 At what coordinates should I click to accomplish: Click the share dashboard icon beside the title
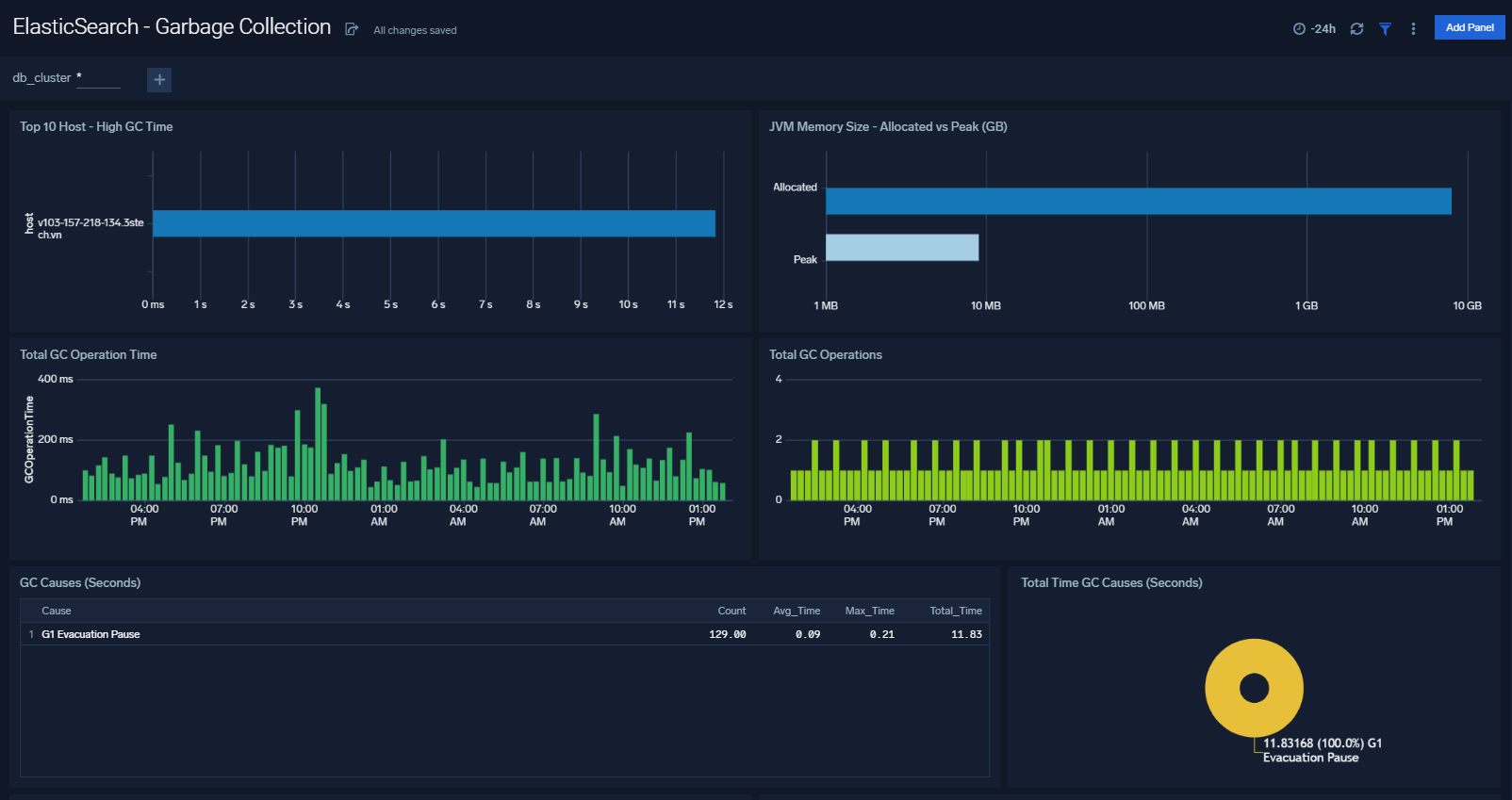(352, 29)
